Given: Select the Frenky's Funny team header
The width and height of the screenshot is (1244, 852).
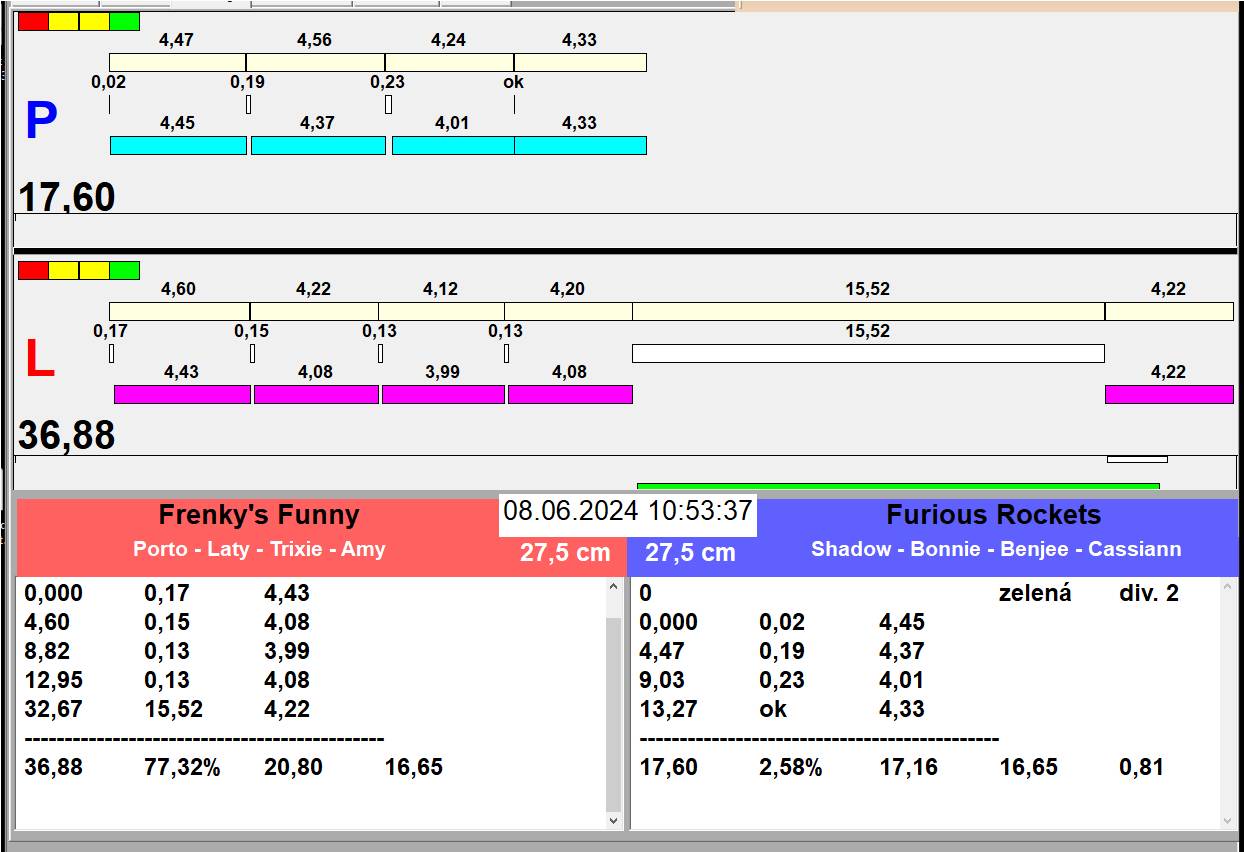Looking at the screenshot, I should click(x=258, y=516).
